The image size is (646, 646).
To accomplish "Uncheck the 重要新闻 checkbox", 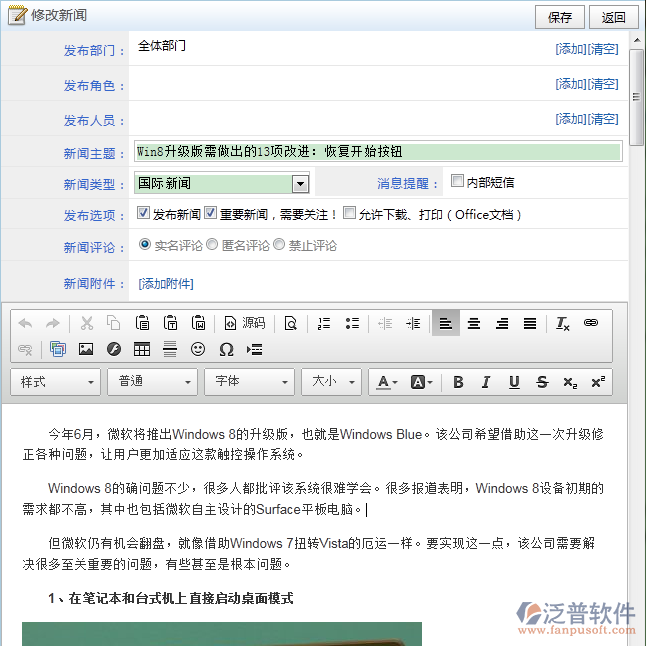I will point(211,213).
